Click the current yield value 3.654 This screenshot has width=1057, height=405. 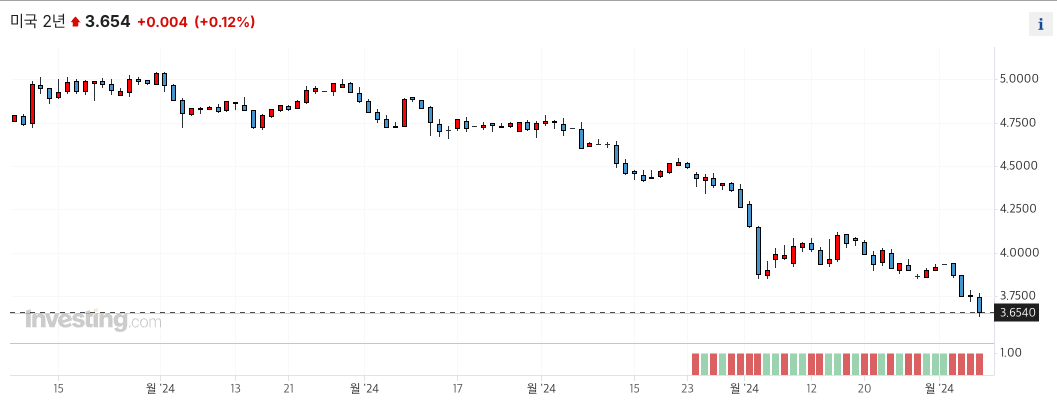coord(107,22)
